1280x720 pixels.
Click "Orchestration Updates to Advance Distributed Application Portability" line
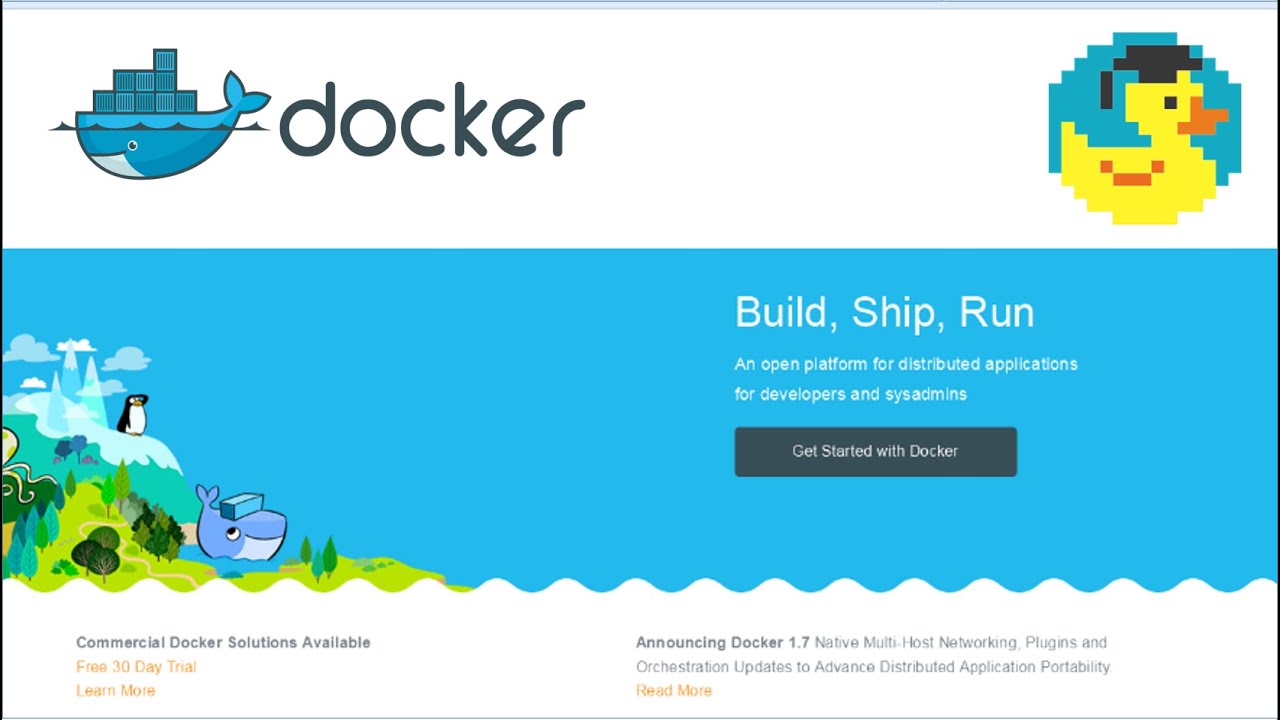coord(873,667)
